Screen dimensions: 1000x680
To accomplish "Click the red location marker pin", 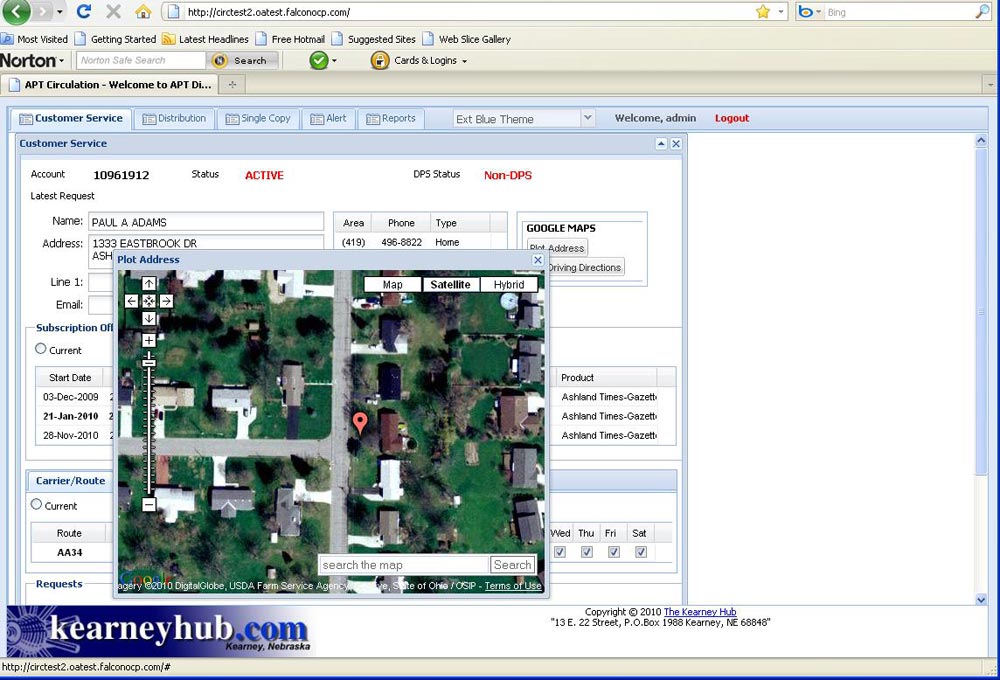I will pyautogui.click(x=361, y=421).
